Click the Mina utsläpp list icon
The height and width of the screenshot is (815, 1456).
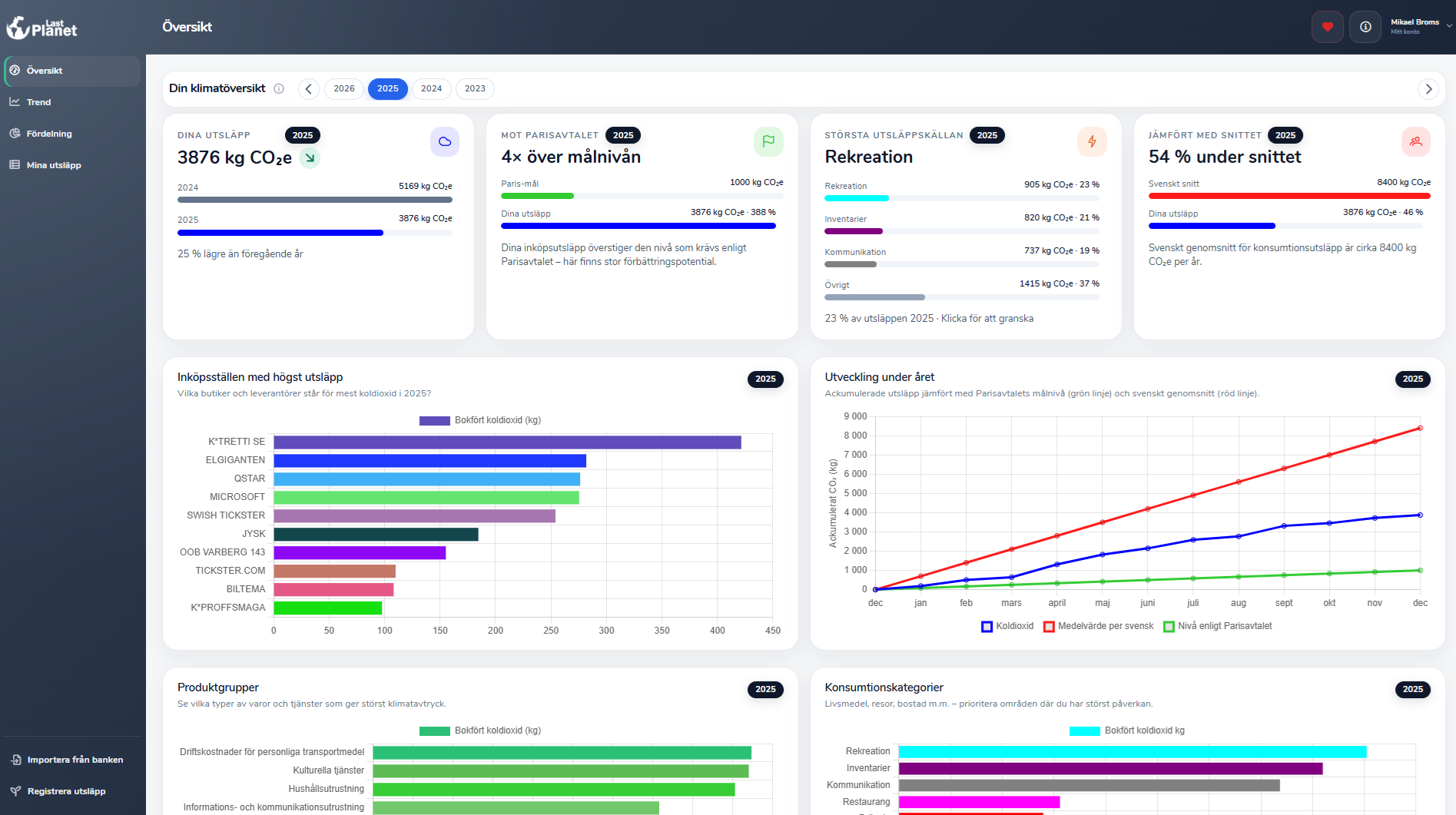(x=15, y=165)
